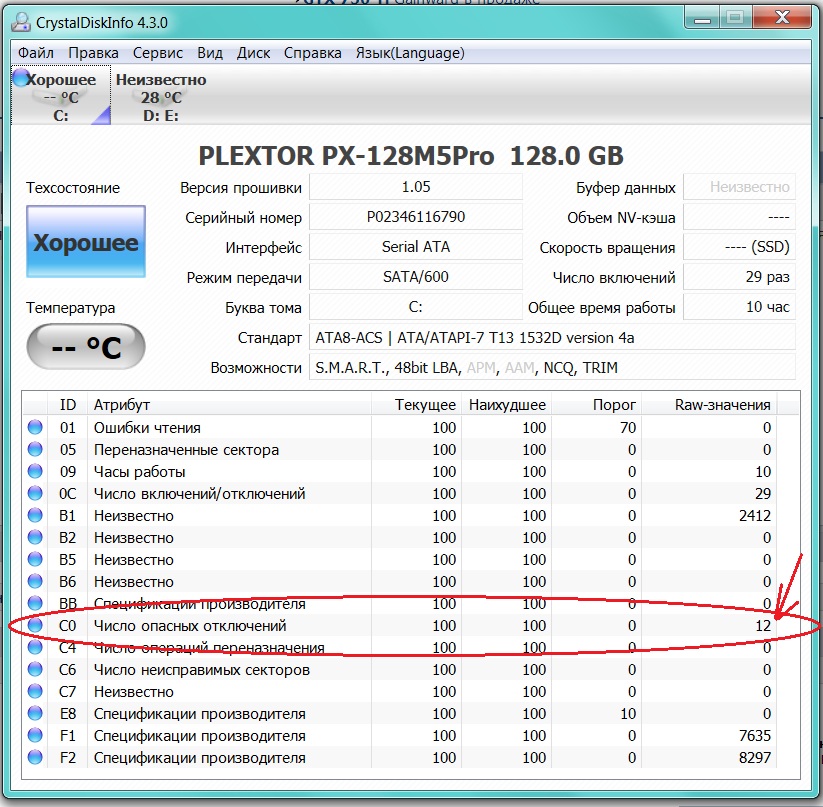The height and width of the screenshot is (807, 823).
Task: Click the rotation speed field showing (SSD)
Action: [x=739, y=247]
